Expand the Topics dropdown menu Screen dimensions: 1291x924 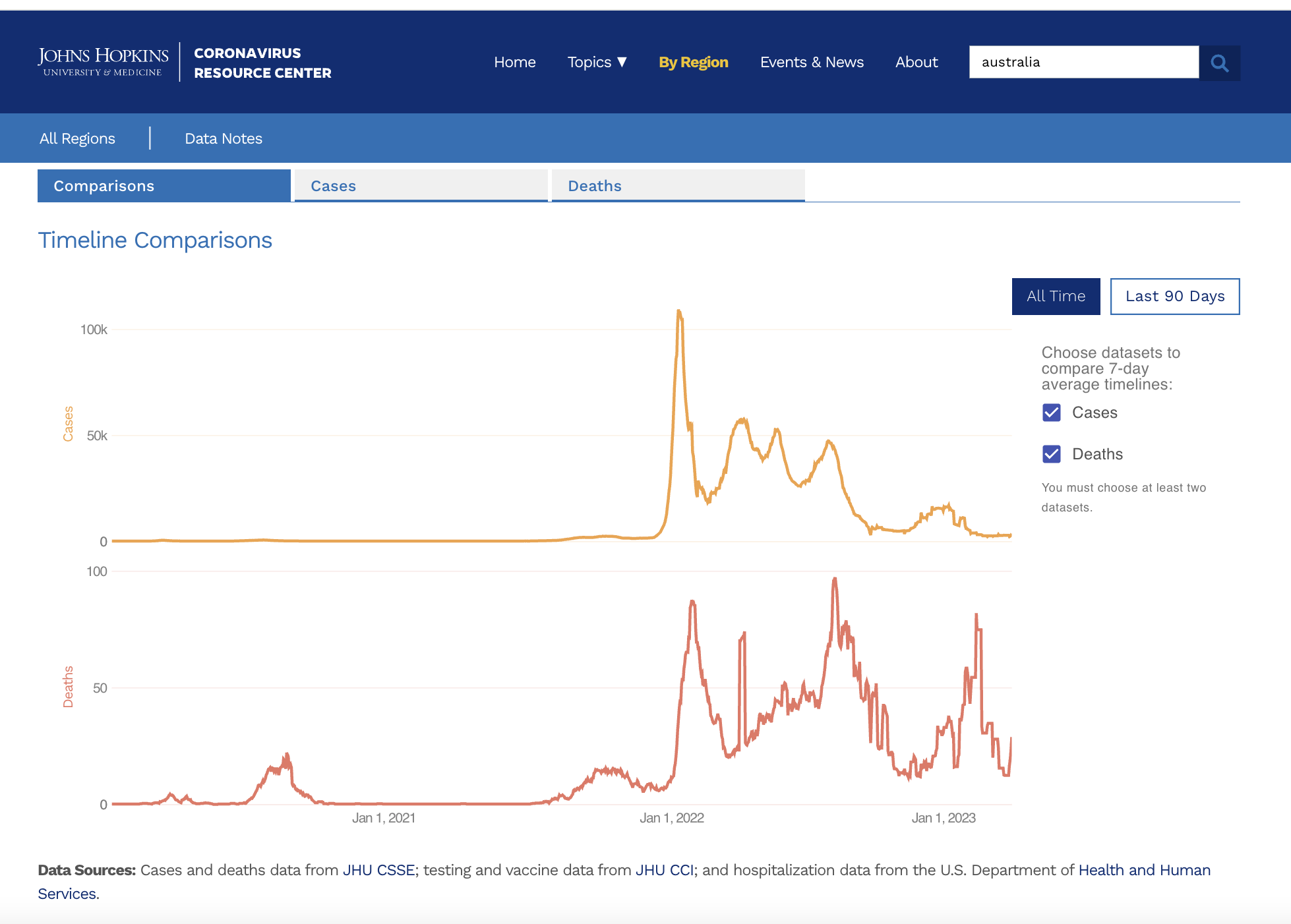coord(597,62)
